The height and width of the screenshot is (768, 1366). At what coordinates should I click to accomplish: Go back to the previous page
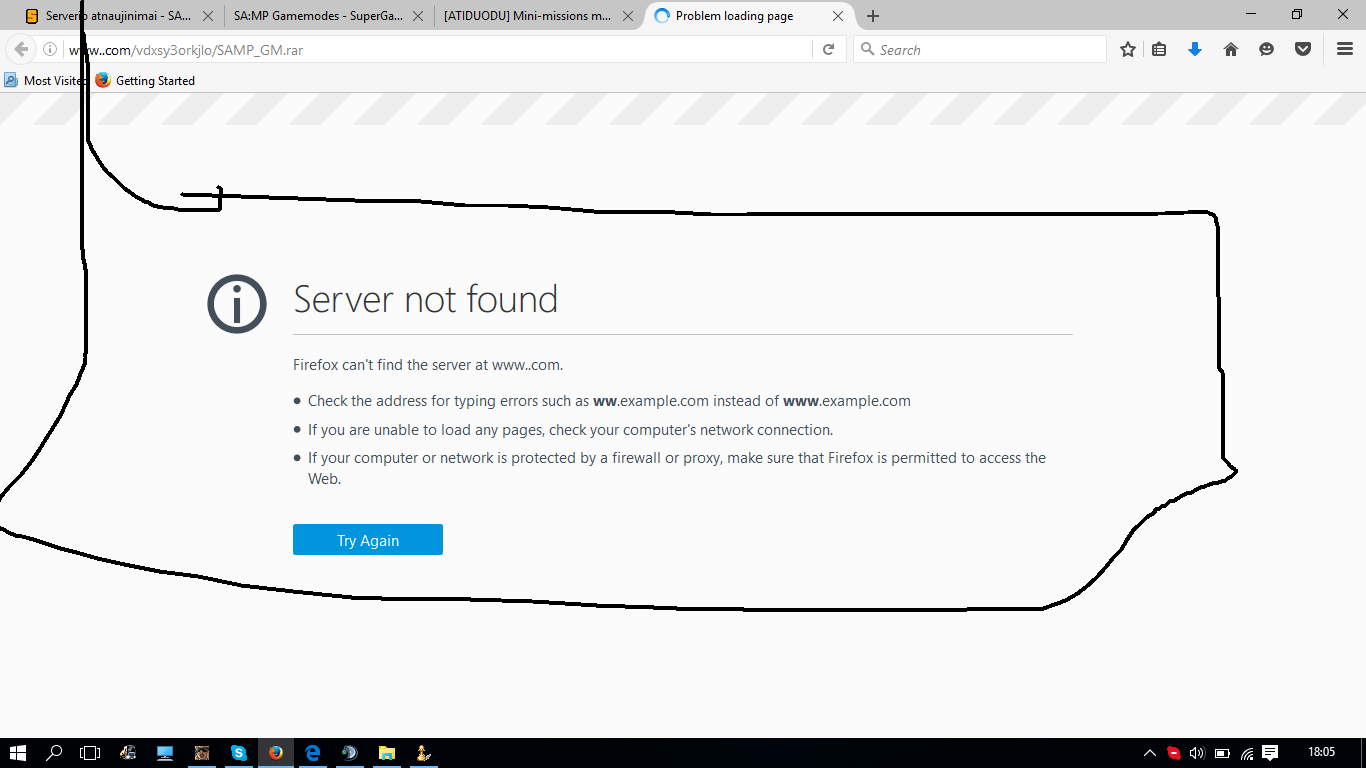click(21, 49)
